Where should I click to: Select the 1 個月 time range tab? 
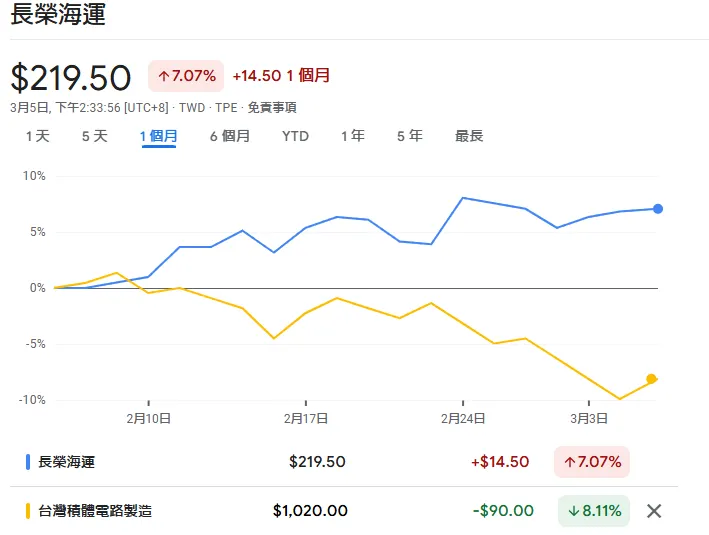click(x=158, y=136)
